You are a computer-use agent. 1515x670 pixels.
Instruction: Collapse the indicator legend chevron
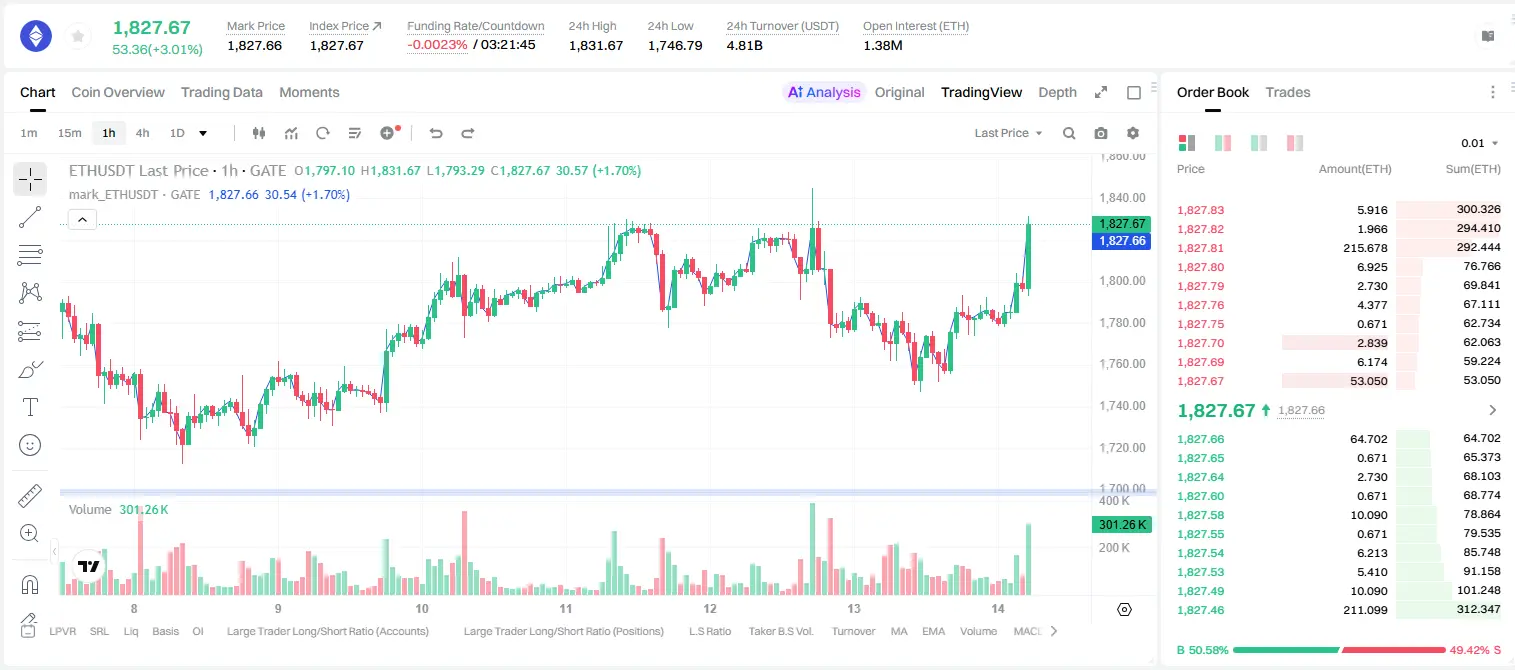tap(83, 220)
